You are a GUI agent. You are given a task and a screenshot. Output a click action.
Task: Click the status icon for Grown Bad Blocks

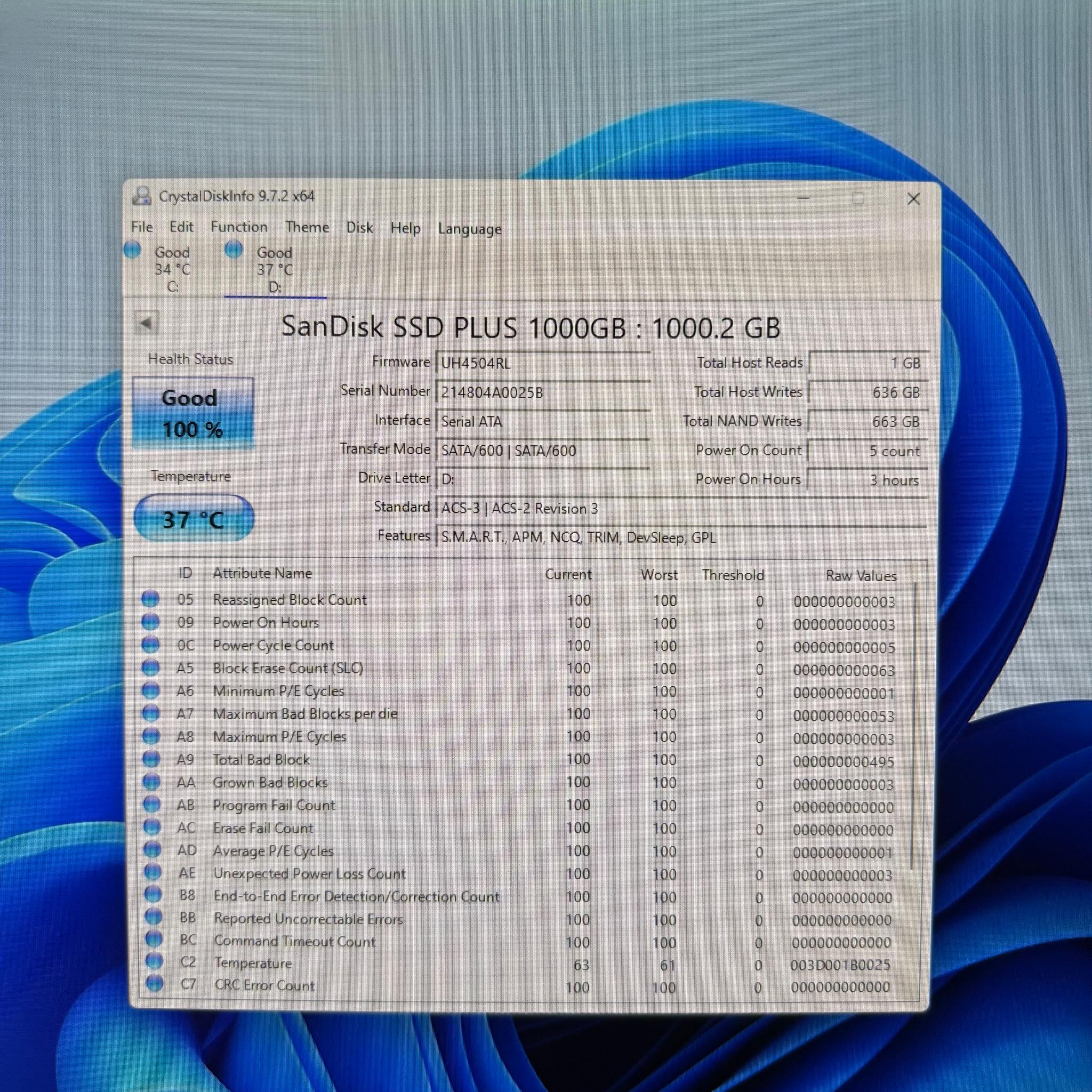pos(151,782)
